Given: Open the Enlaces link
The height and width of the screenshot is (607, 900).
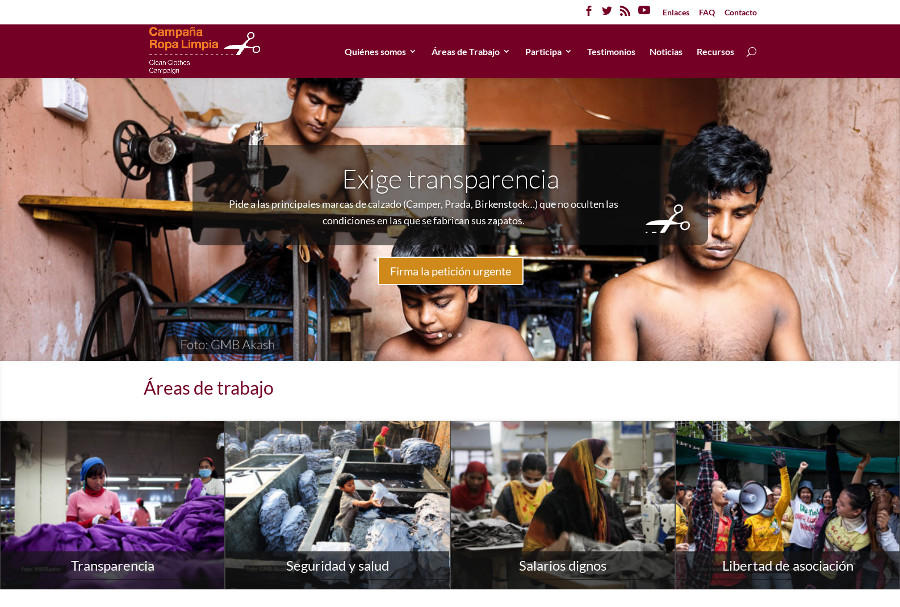Looking at the screenshot, I should click(x=676, y=12).
